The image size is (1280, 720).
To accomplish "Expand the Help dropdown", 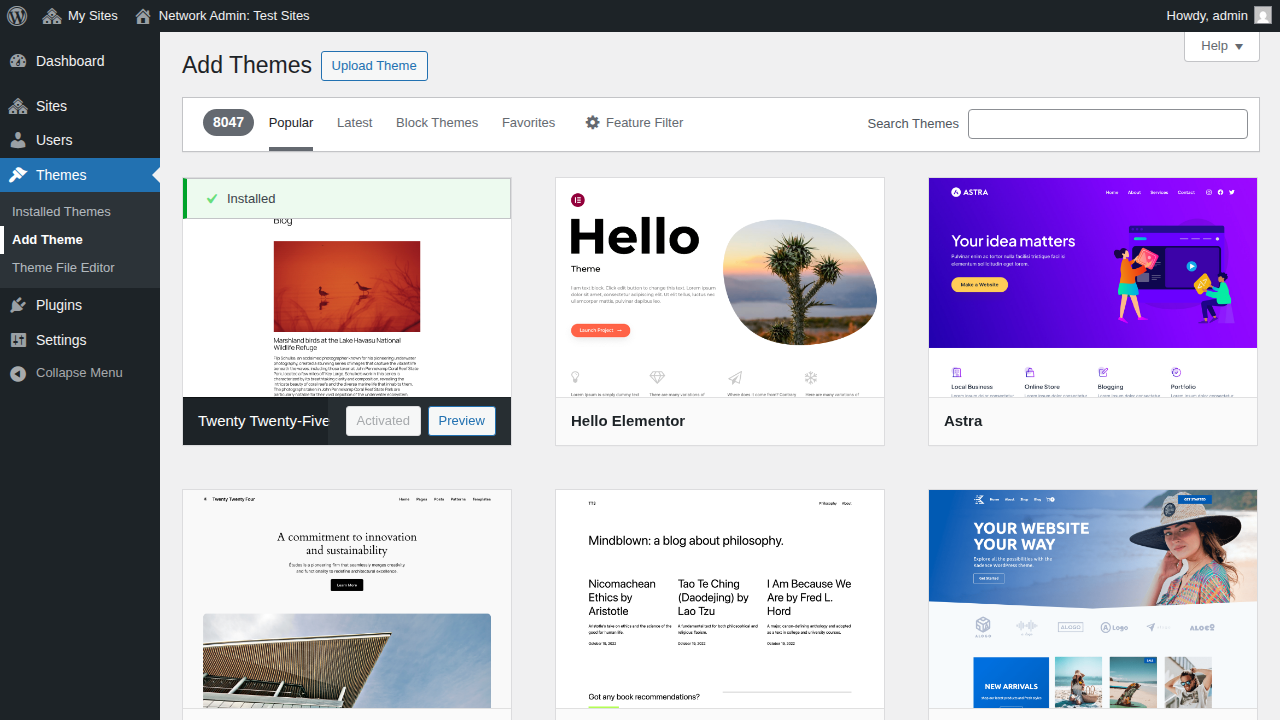I will 1221,46.
